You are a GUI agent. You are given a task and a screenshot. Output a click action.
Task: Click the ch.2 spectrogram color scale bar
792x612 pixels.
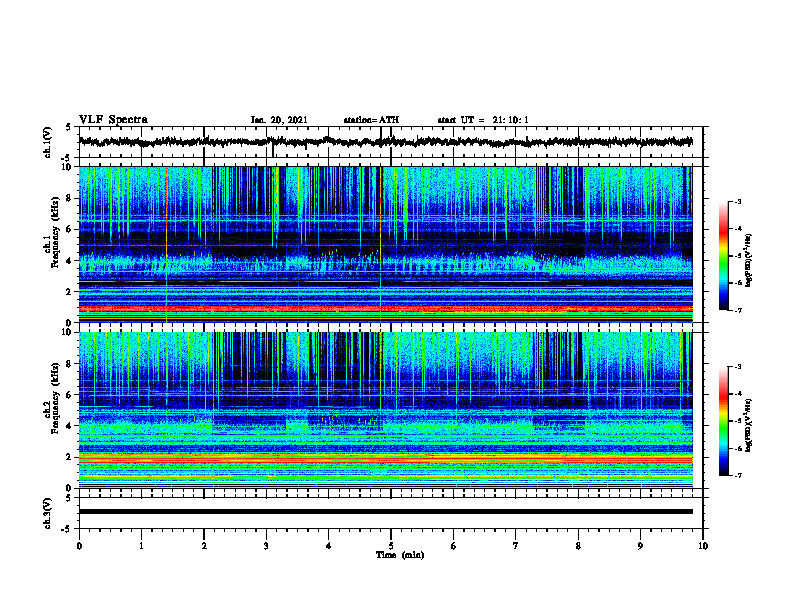point(723,421)
